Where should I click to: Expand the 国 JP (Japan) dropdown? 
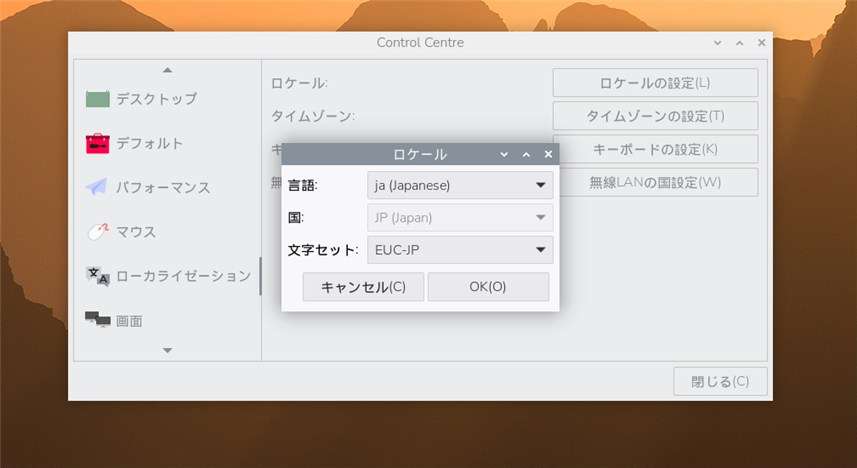[460, 218]
